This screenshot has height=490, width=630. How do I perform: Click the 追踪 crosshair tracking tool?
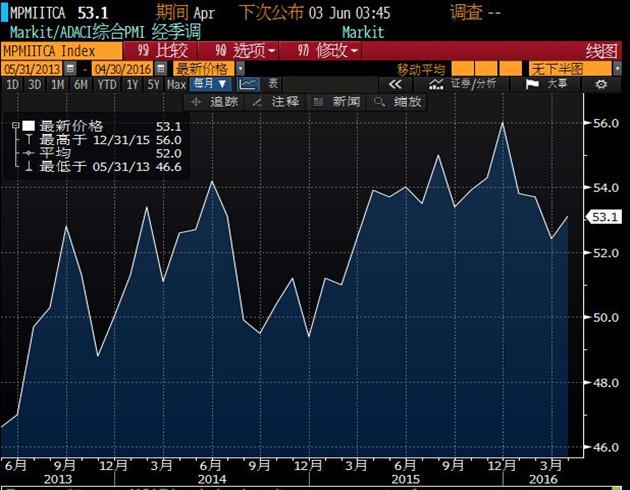216,102
